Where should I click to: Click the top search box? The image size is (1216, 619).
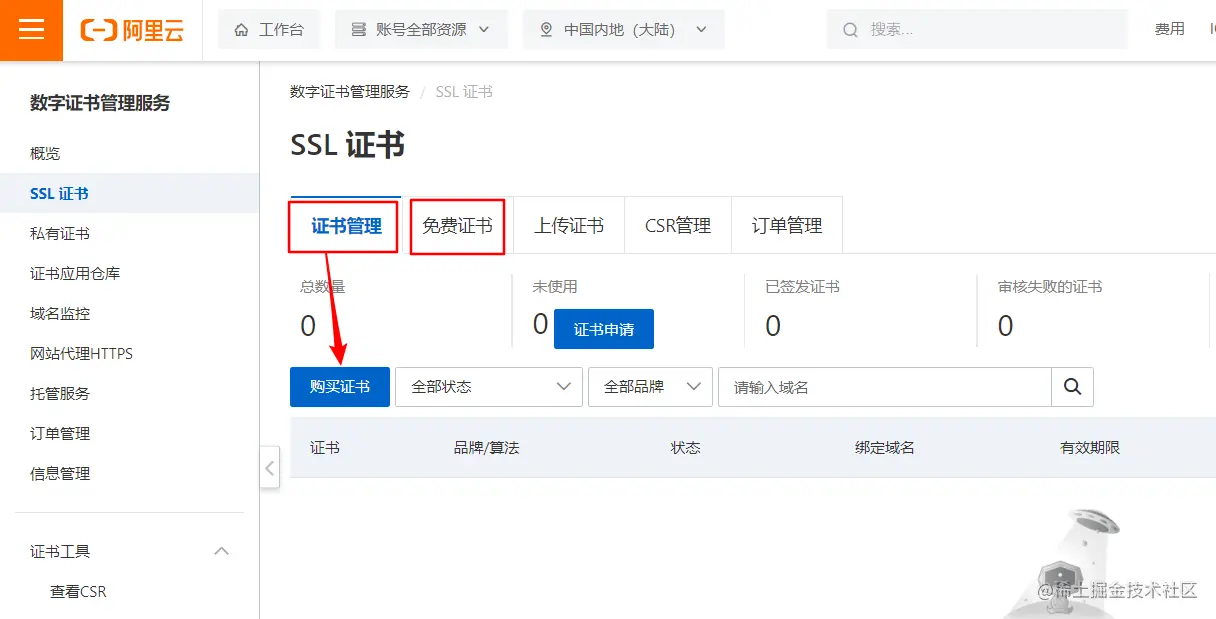977,30
